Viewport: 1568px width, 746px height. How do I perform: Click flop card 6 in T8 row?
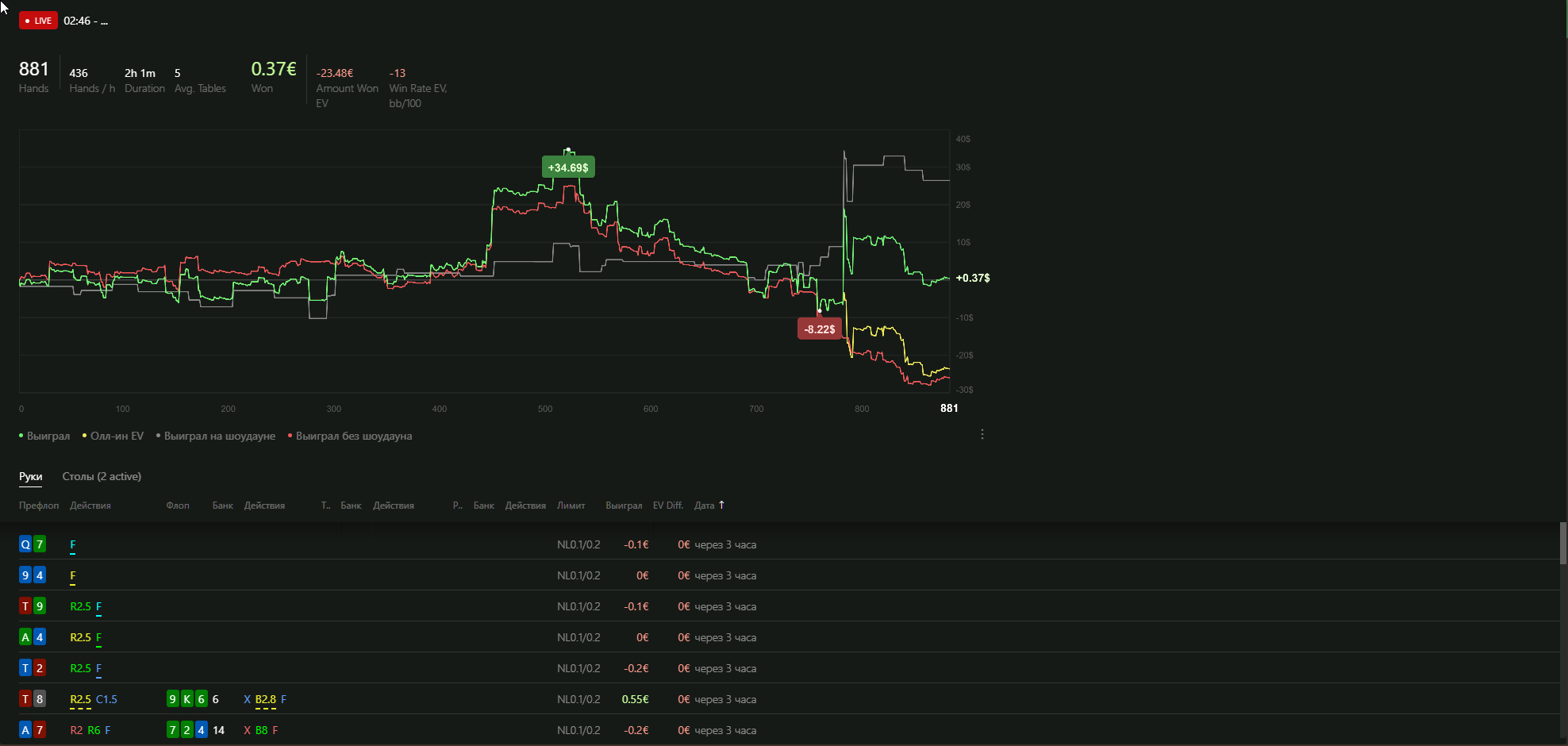click(202, 699)
